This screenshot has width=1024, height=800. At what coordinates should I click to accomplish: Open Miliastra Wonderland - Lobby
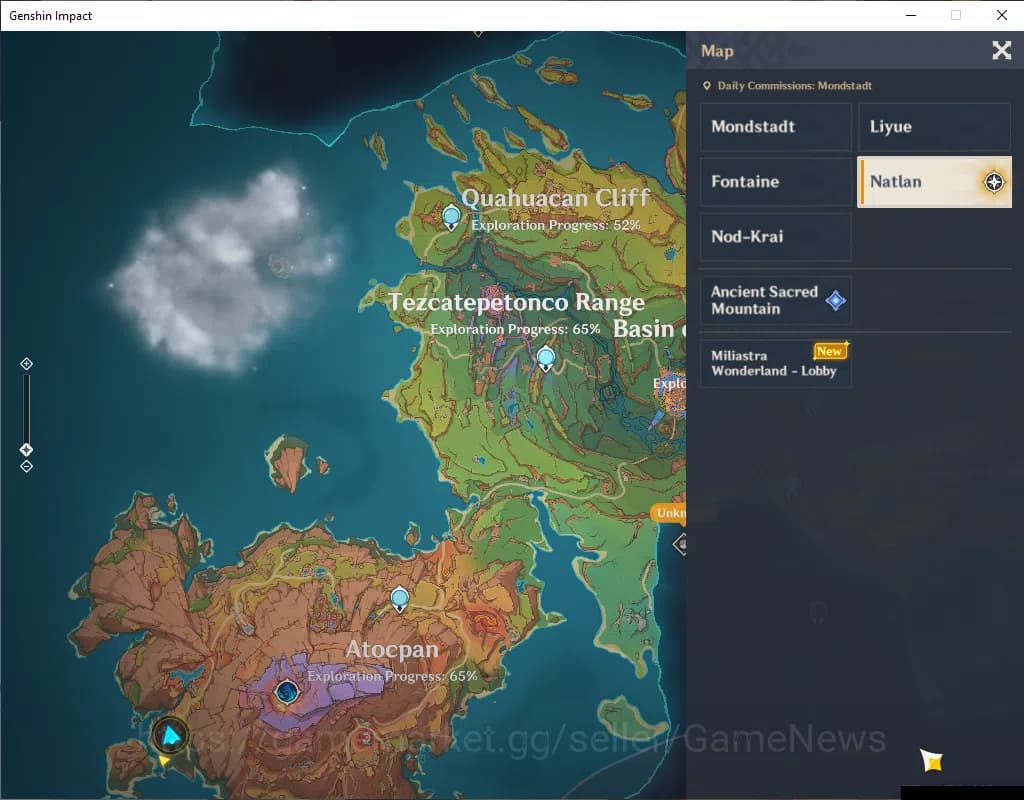tap(776, 364)
